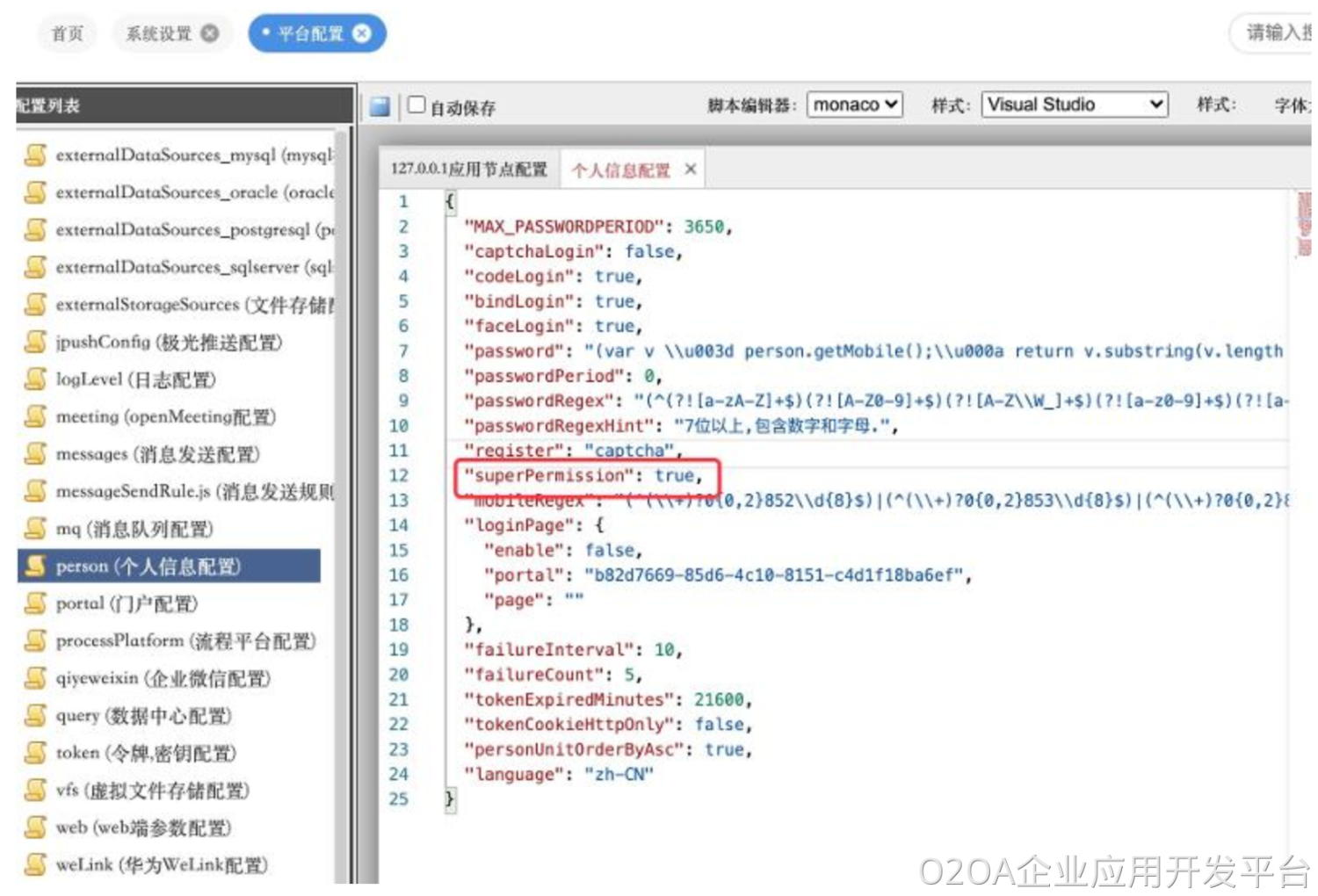
Task: Enable the 自动保存 checkbox
Action: [x=416, y=105]
